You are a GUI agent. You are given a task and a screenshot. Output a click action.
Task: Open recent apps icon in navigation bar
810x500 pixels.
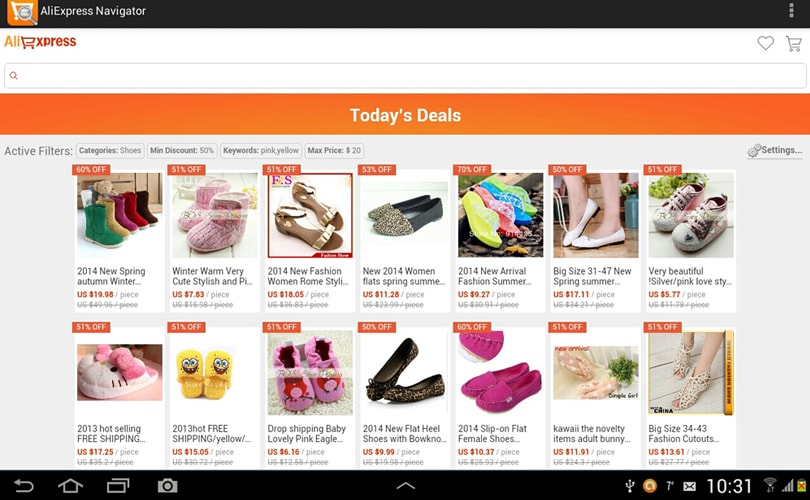point(118,486)
